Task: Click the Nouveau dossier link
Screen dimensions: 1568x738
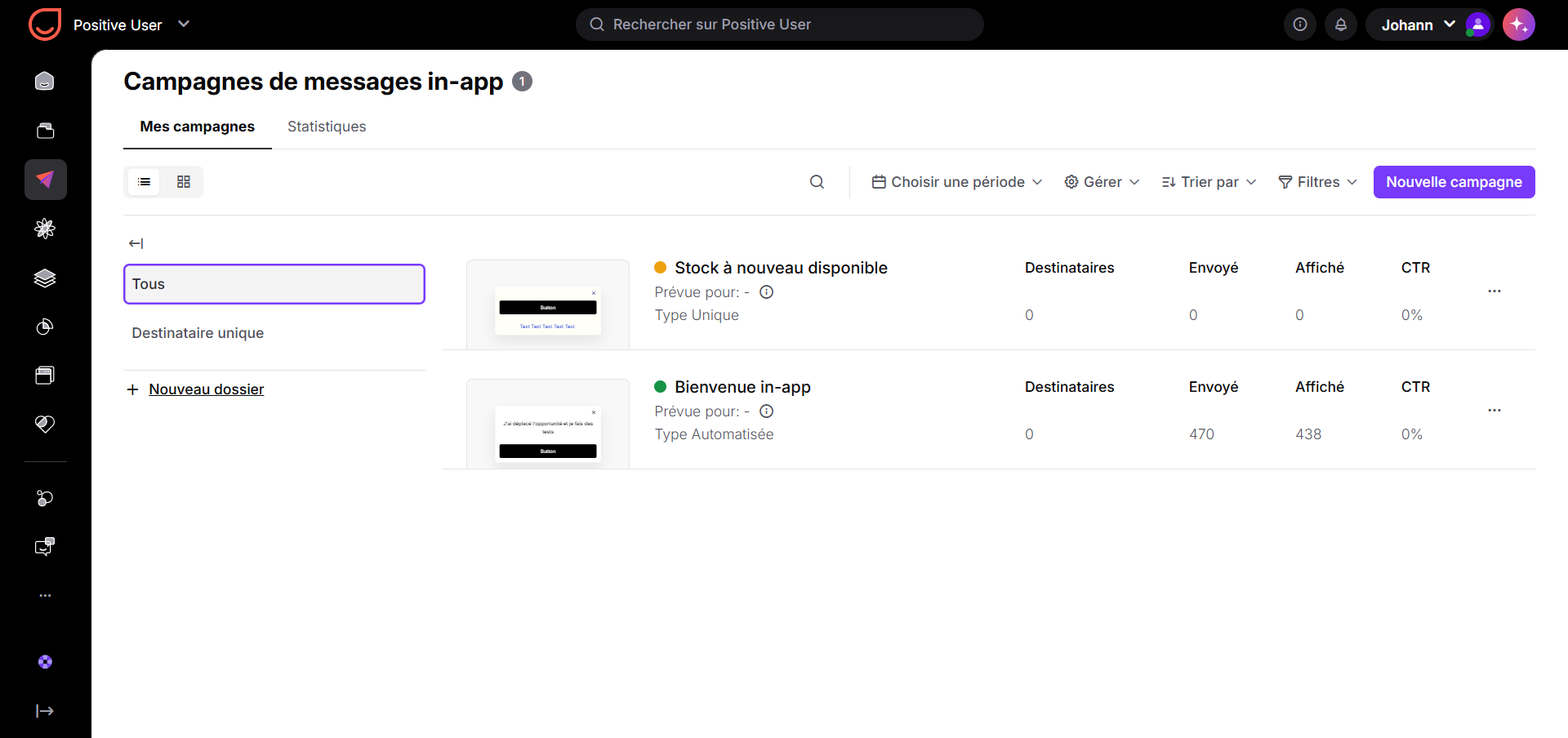Action: click(x=207, y=389)
